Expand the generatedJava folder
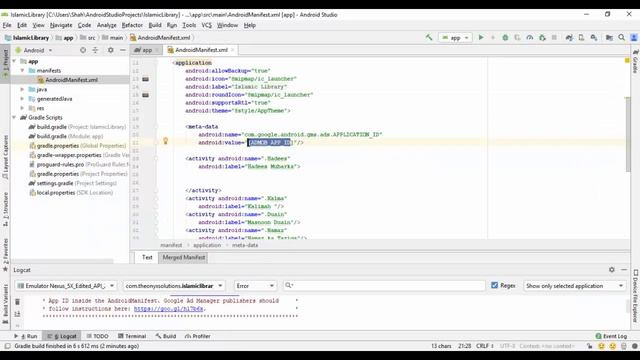 [x=22, y=98]
